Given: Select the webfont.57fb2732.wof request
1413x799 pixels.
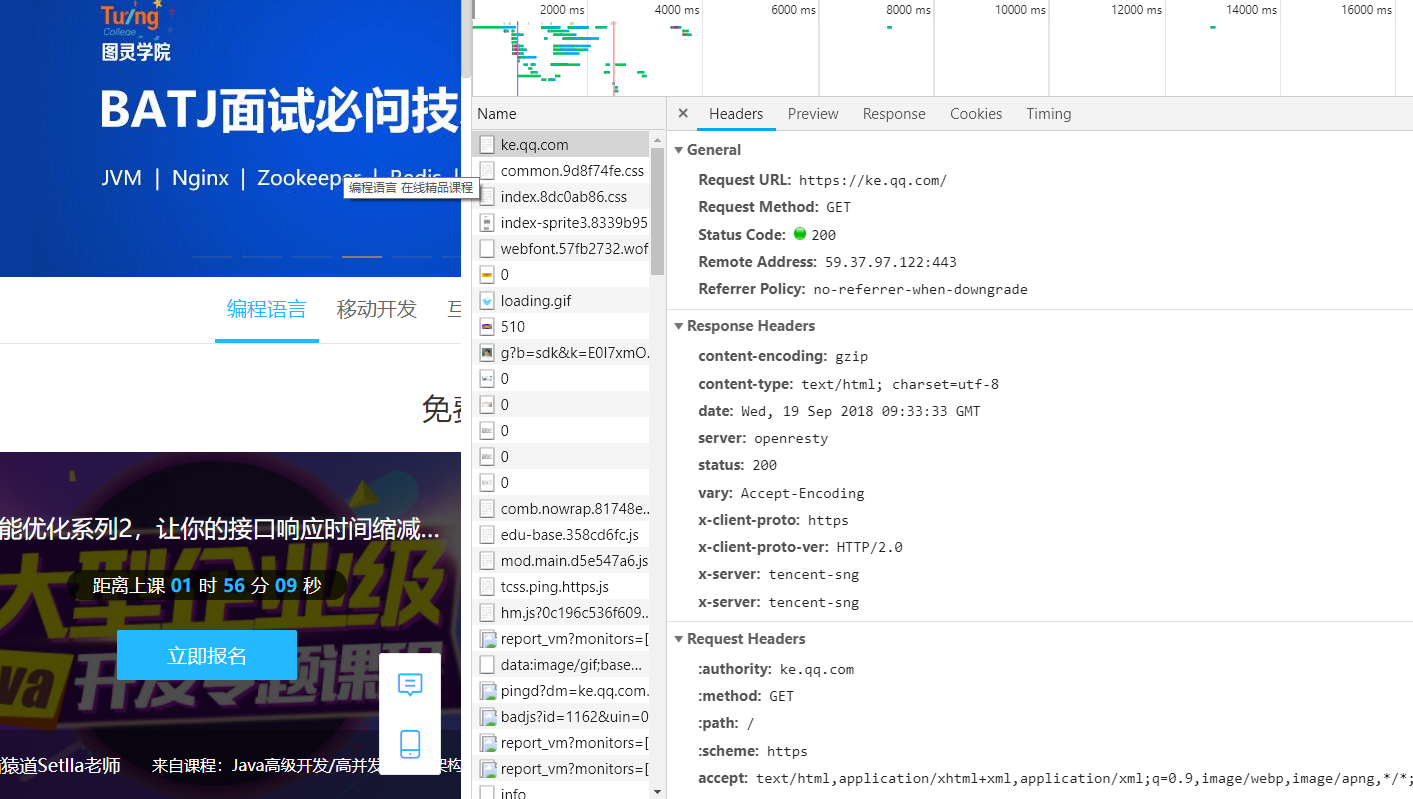Looking at the screenshot, I should pos(561,249).
